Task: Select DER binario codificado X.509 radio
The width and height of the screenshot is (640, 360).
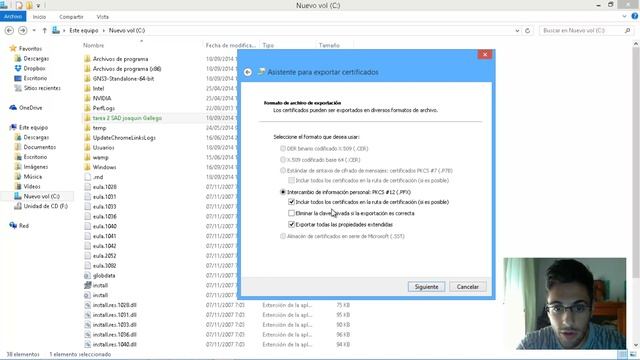Action: [x=283, y=149]
